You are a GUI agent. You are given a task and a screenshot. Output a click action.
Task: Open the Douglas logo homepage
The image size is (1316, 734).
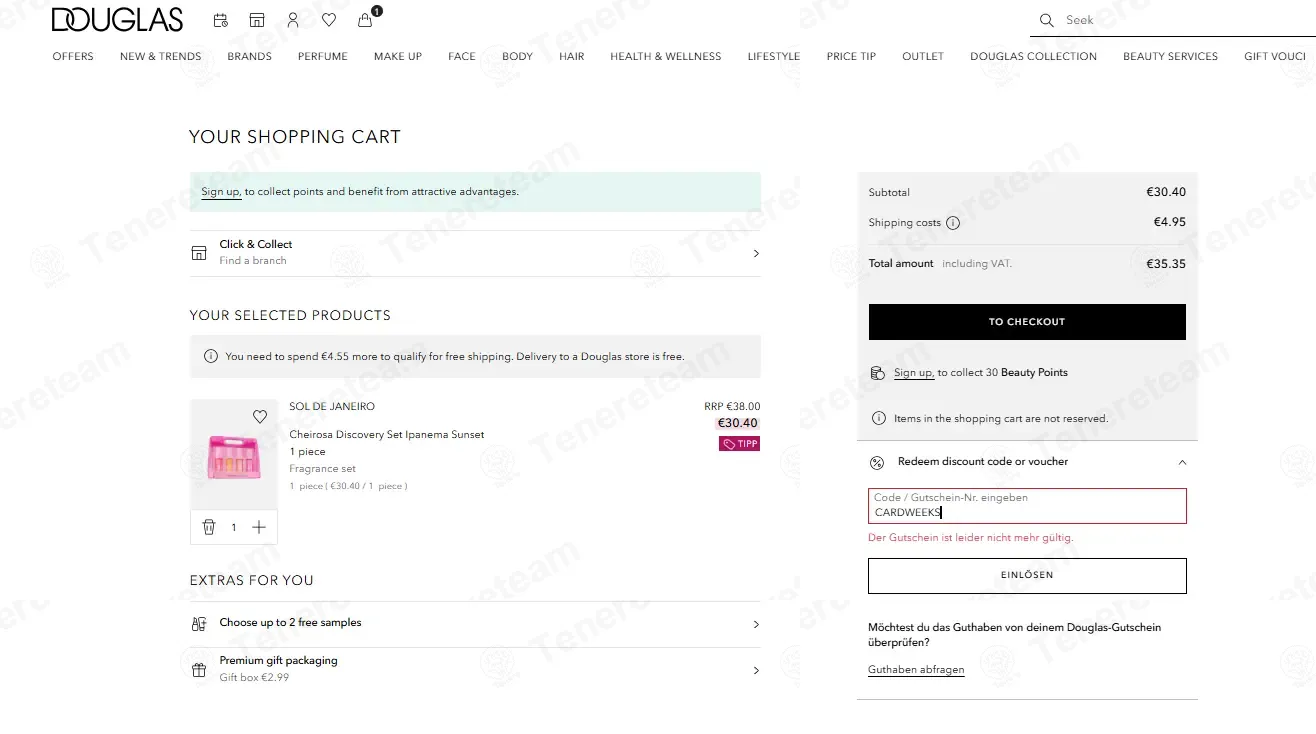[117, 20]
